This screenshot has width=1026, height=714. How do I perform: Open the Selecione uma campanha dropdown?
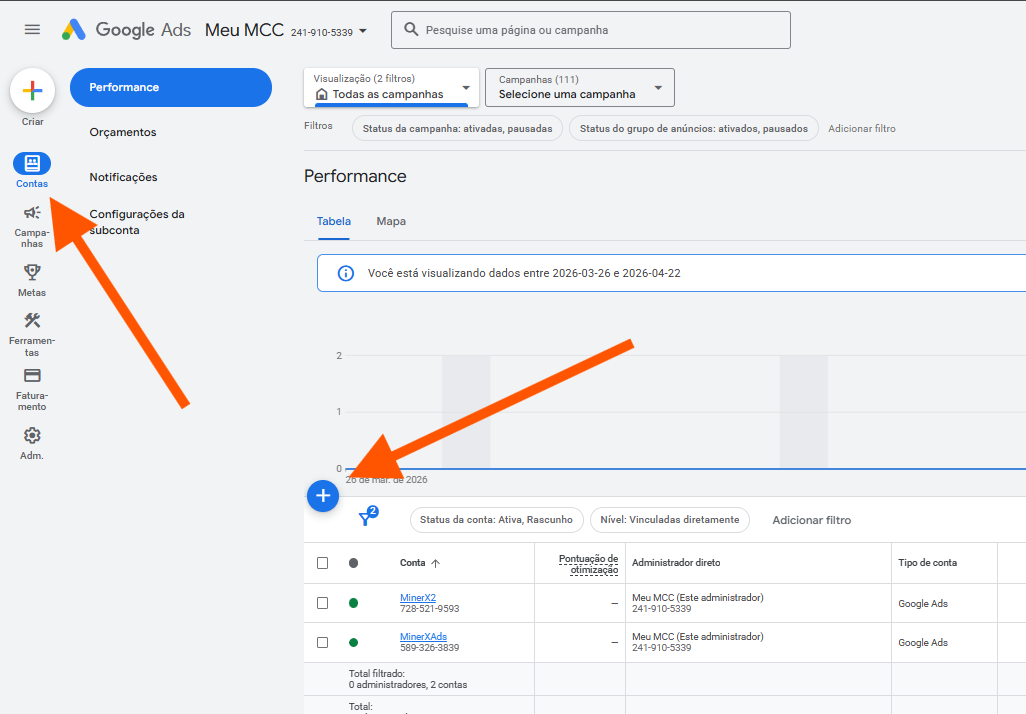coord(580,87)
